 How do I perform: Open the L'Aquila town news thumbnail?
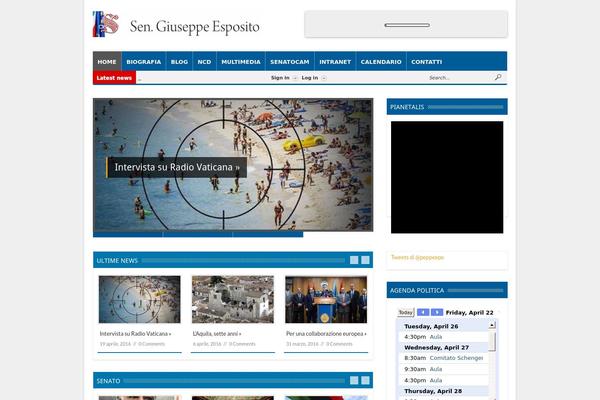click(233, 299)
